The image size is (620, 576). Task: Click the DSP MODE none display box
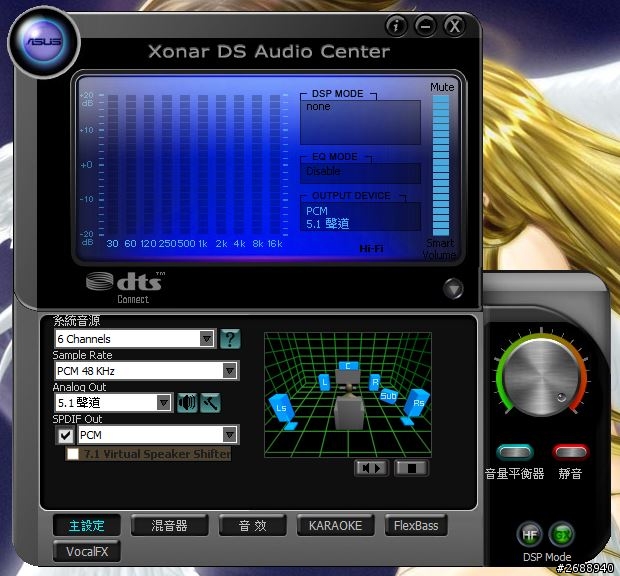pos(360,122)
